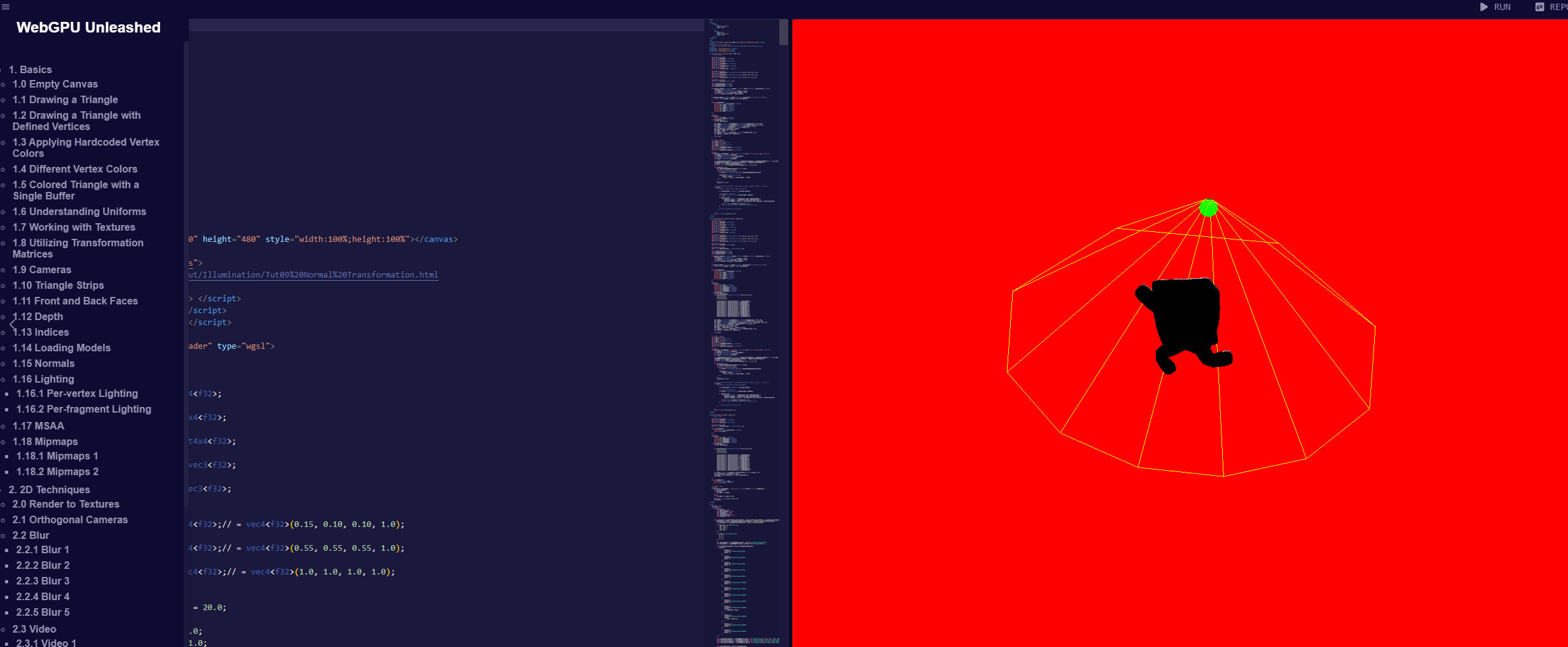Click the code editor minimap
1568x647 pixels.
(x=744, y=313)
